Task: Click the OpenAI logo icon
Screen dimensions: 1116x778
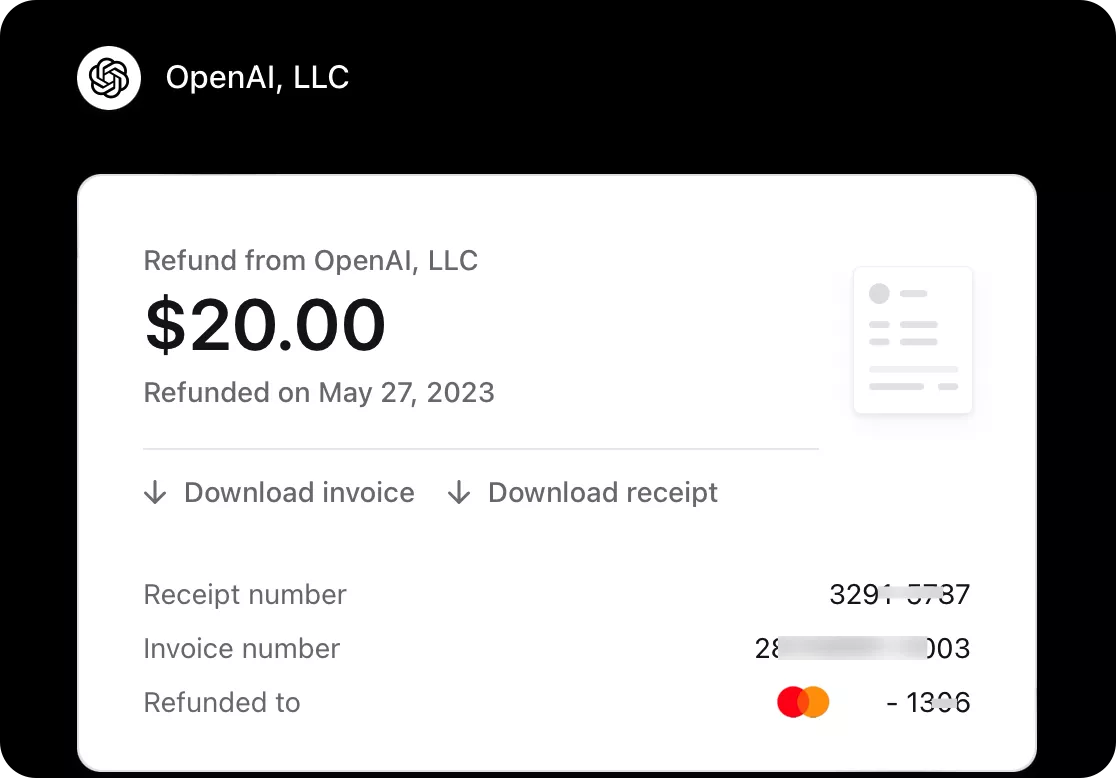Action: click(109, 78)
